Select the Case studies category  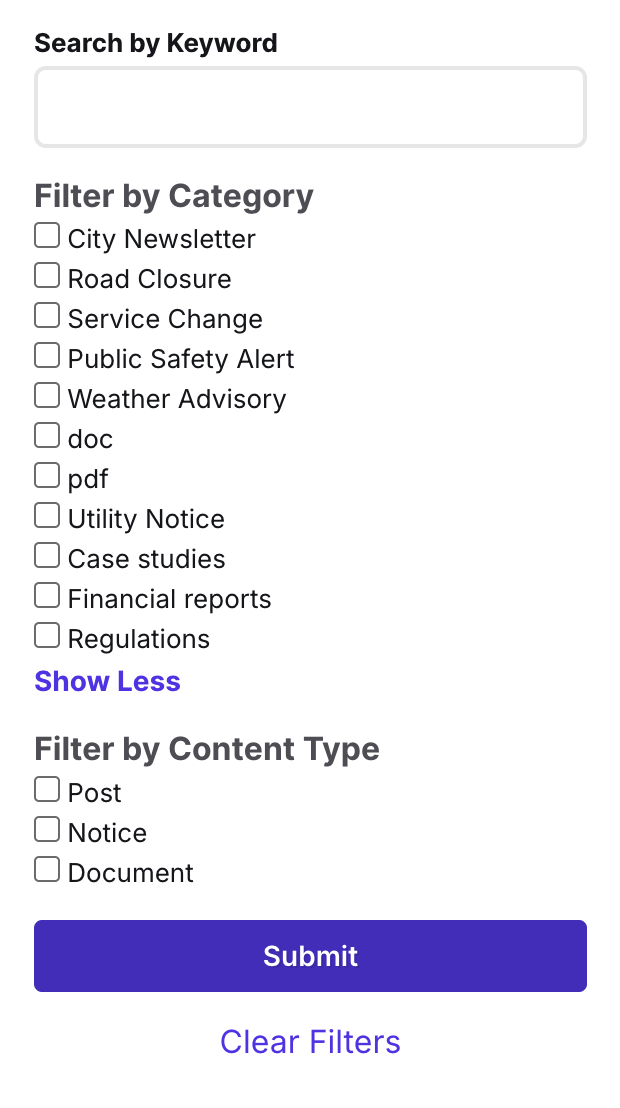click(47, 555)
